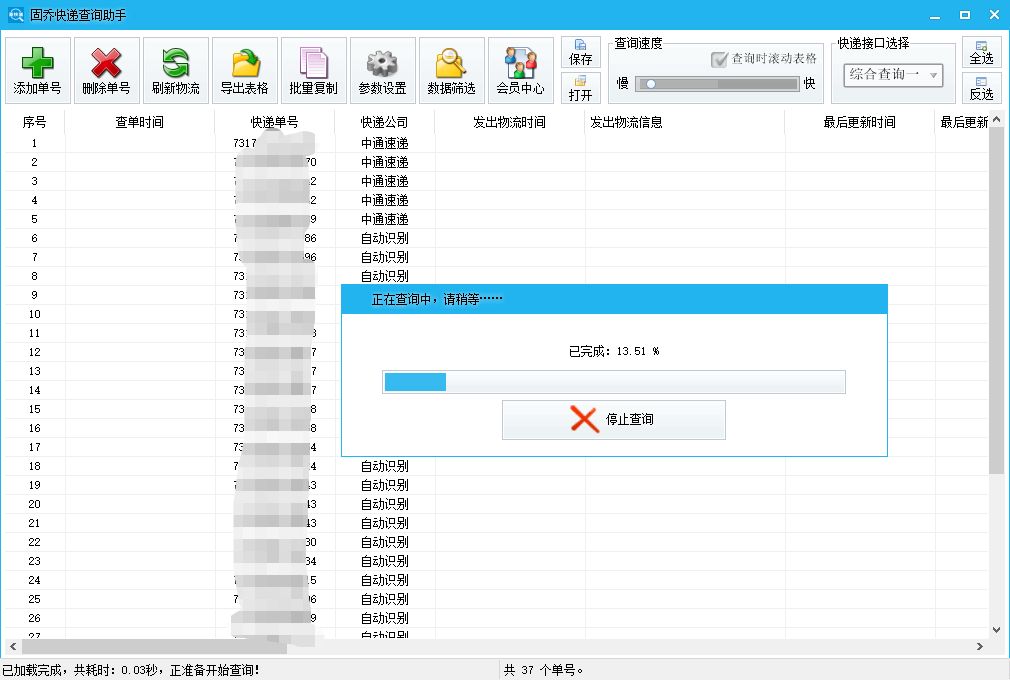Click the 保存 save button

pos(580,52)
